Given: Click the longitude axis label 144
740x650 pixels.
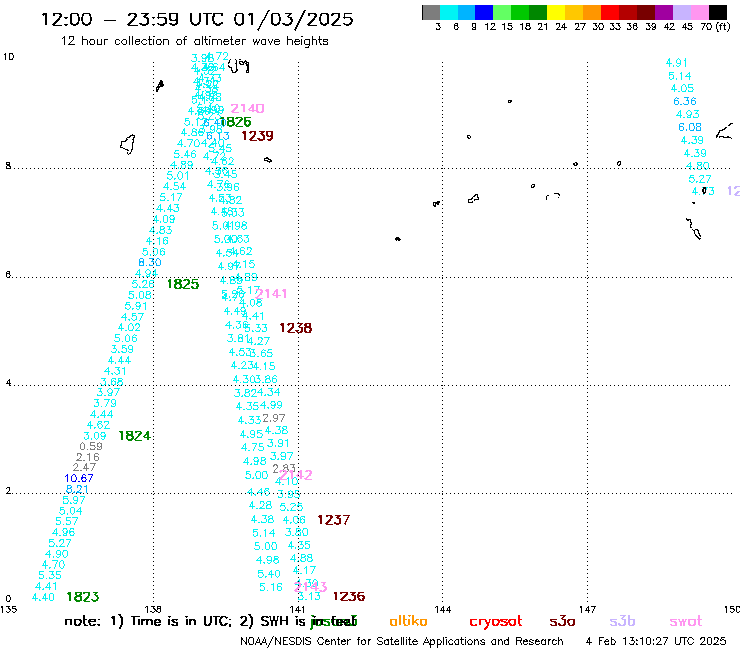Looking at the screenshot, I should pos(443,609).
